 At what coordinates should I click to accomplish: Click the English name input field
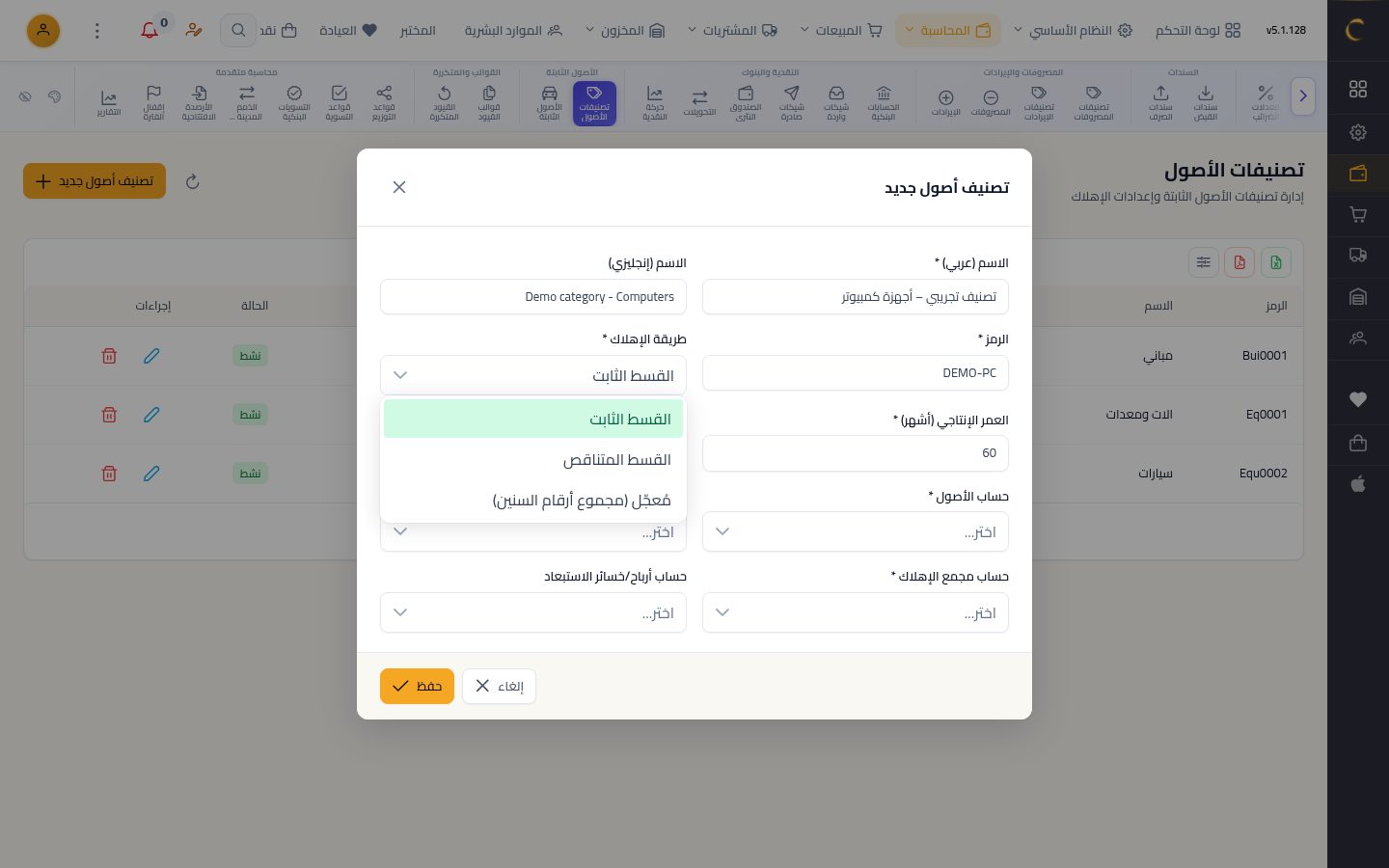533,297
